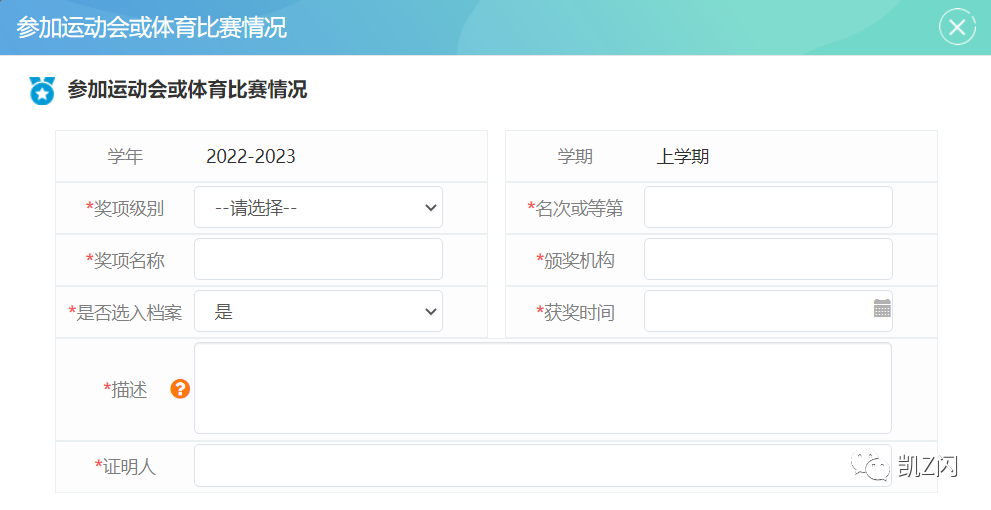The height and width of the screenshot is (510, 991).
Task: Click the dialog title in the header bar
Action: coord(152,27)
